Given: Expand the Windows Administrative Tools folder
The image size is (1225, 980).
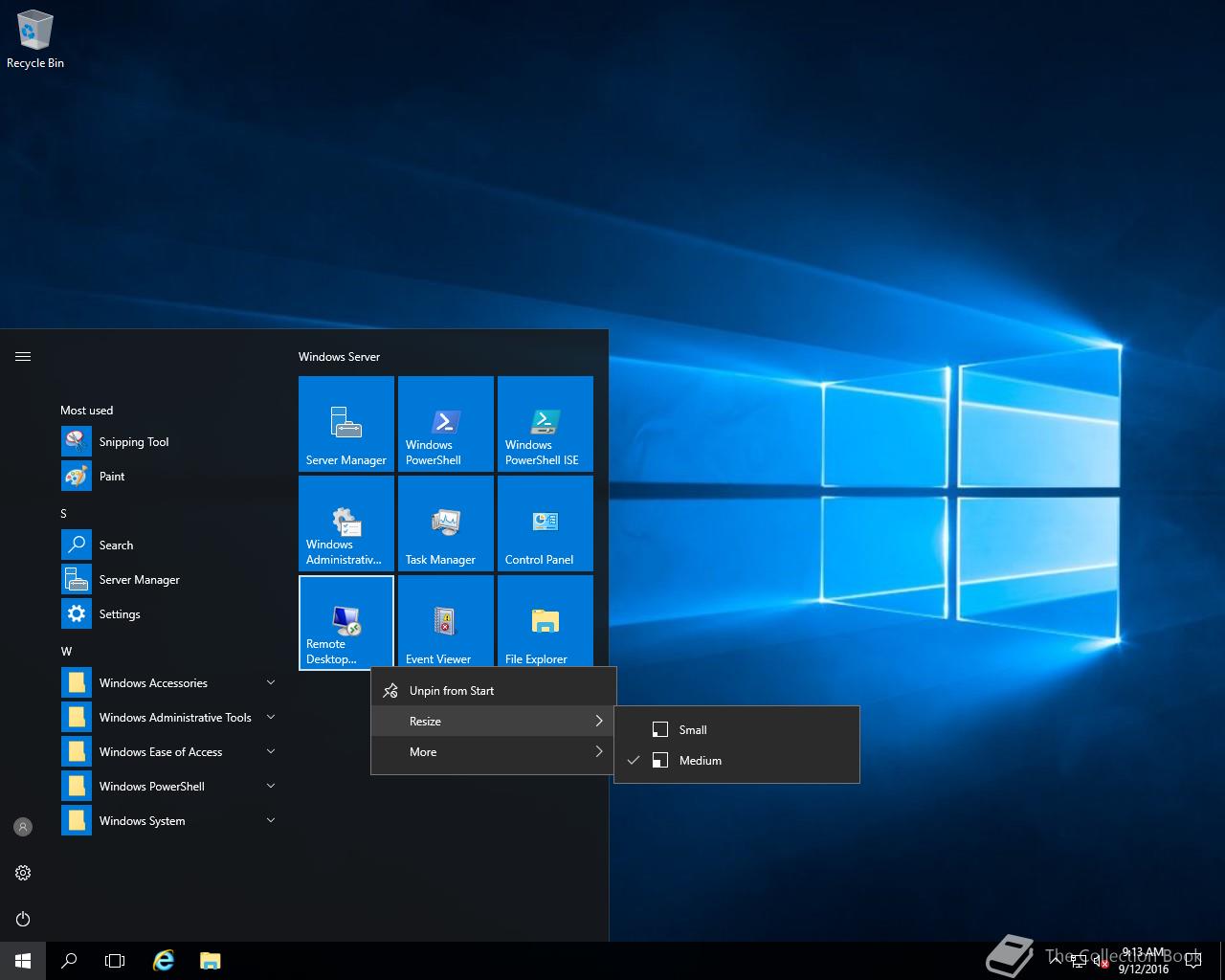Looking at the screenshot, I should (x=168, y=718).
